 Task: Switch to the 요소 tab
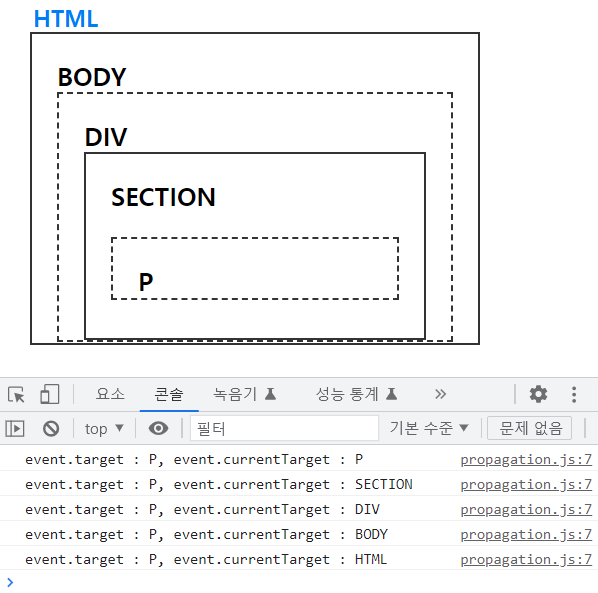(110, 394)
